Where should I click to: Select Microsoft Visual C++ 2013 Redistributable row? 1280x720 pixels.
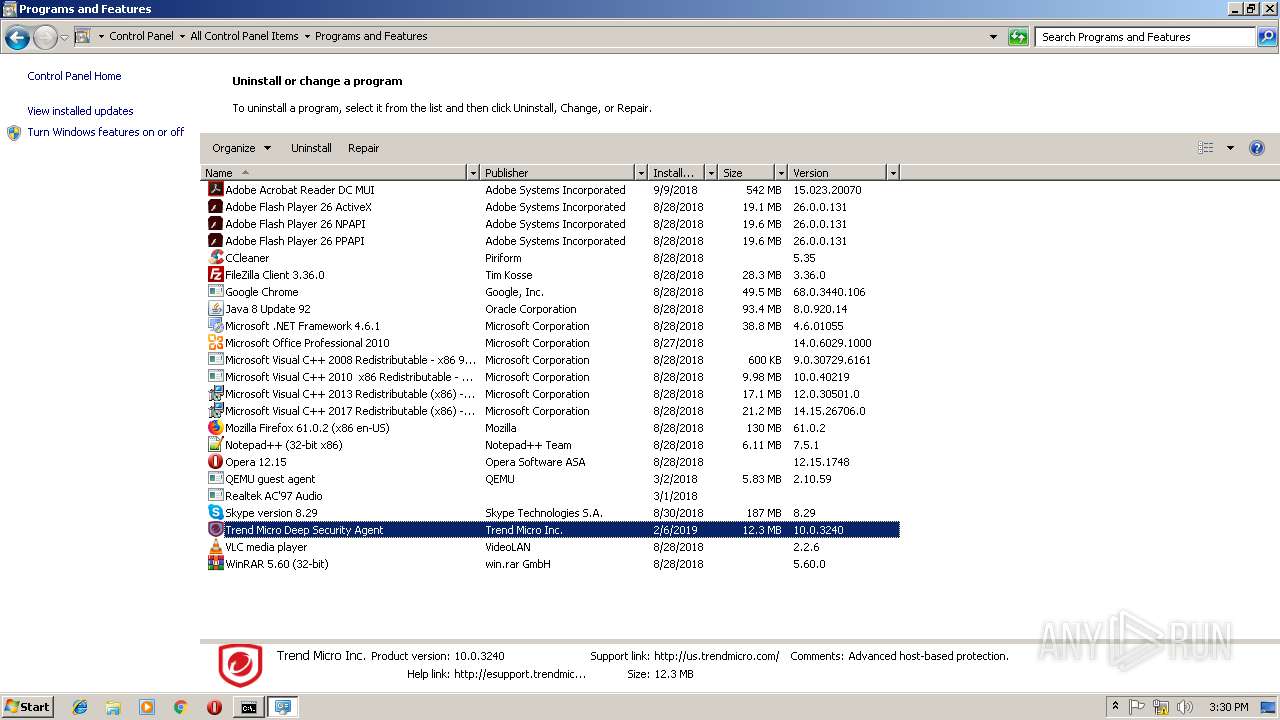pos(550,393)
